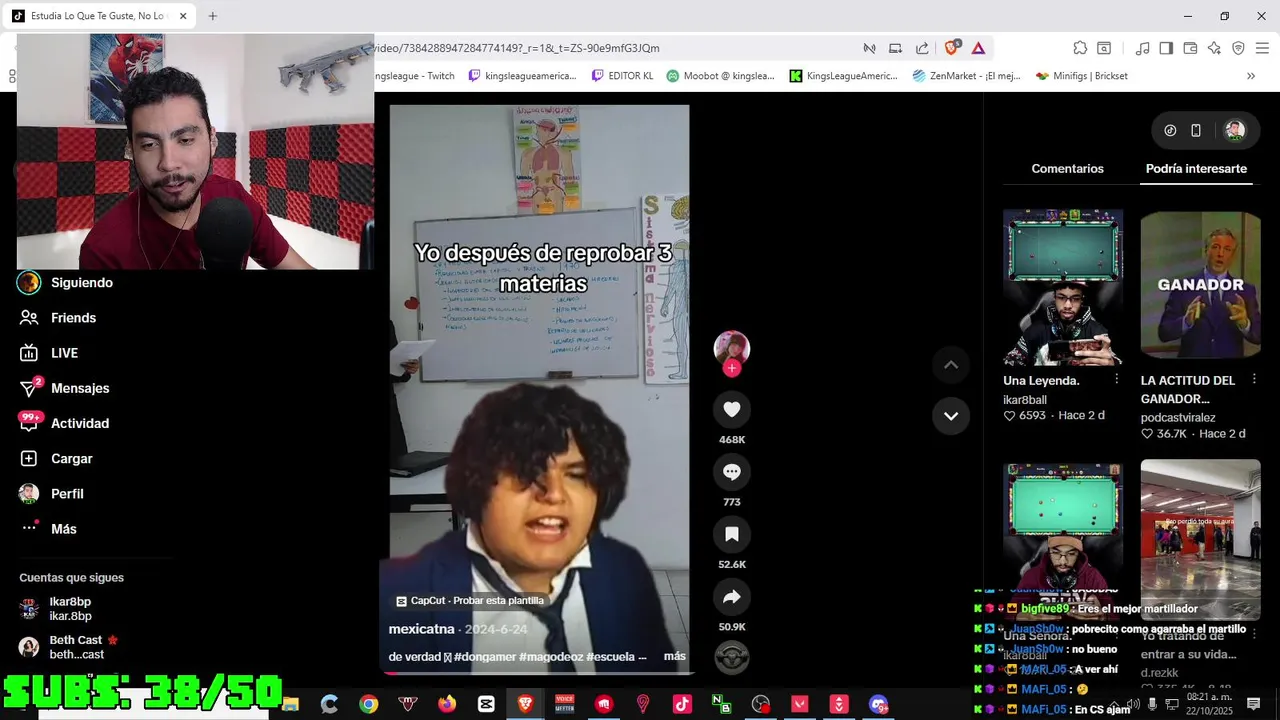Open the Brave Rewards triangle icon
The image size is (1280, 720).
(978, 48)
